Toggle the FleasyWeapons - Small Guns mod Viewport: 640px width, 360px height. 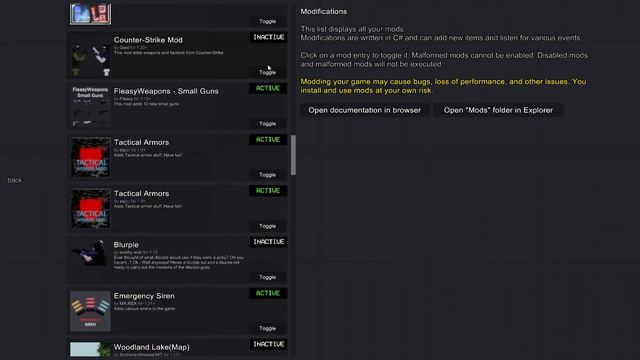(x=267, y=124)
